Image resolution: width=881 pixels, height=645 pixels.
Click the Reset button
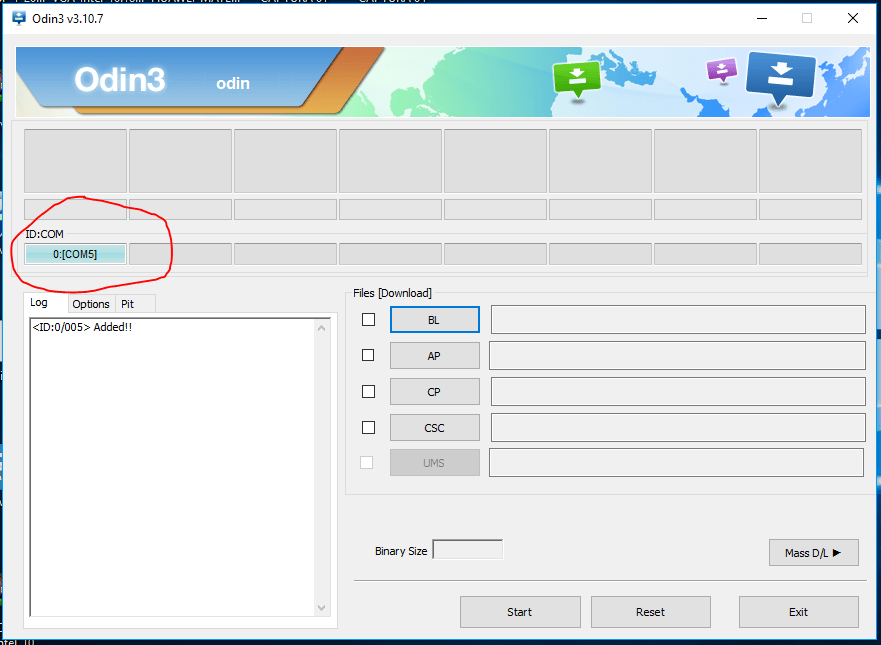click(x=651, y=612)
